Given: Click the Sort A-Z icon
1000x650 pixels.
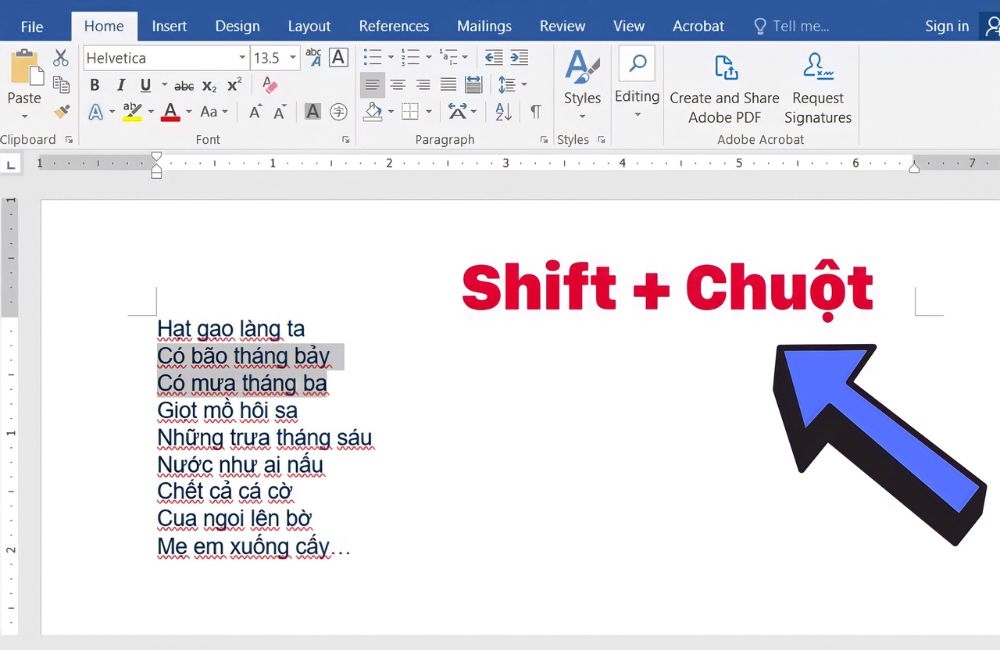Looking at the screenshot, I should (503, 112).
